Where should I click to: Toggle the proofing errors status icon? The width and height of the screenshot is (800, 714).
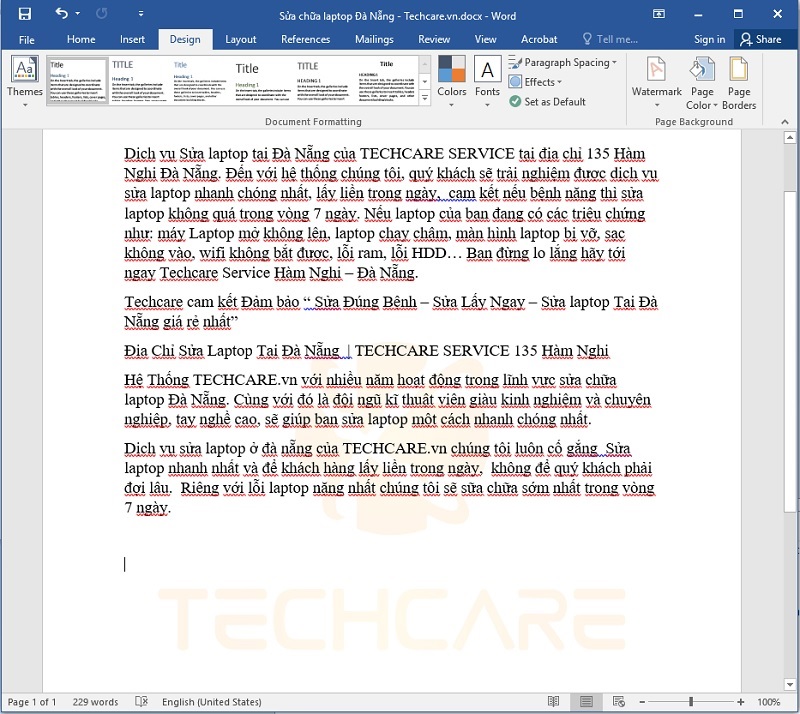tap(142, 702)
